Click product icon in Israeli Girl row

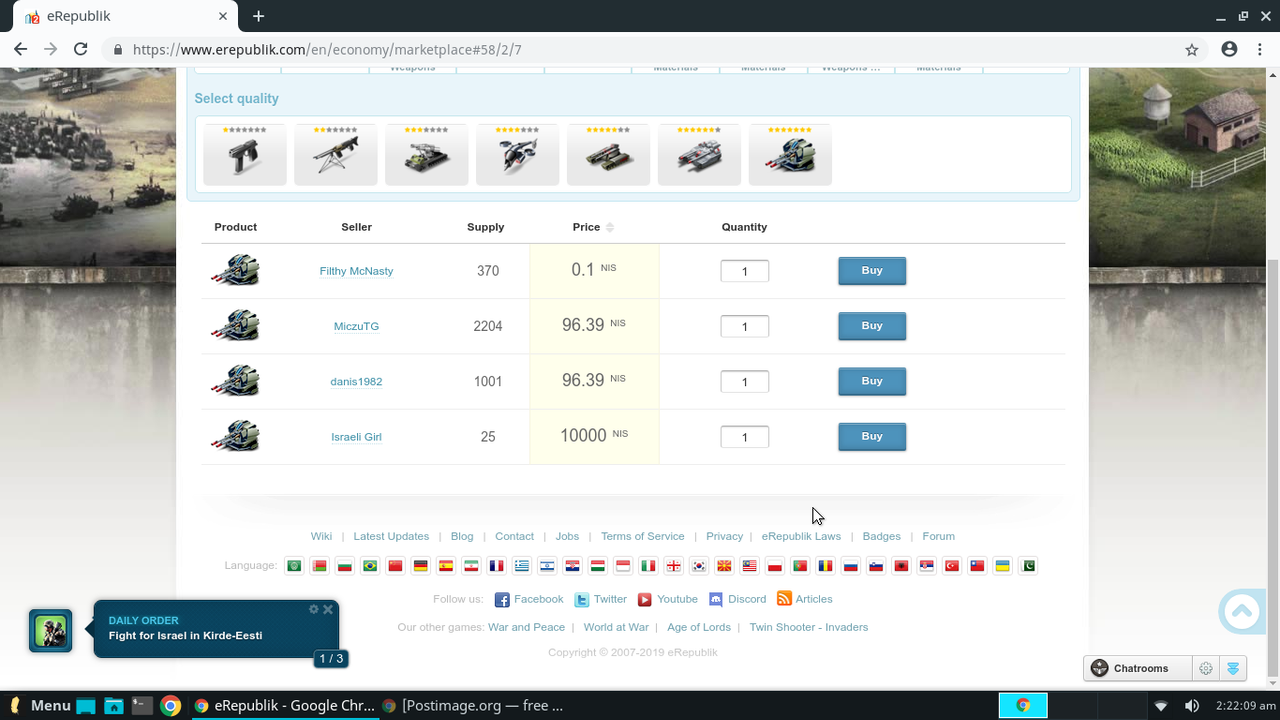236,436
